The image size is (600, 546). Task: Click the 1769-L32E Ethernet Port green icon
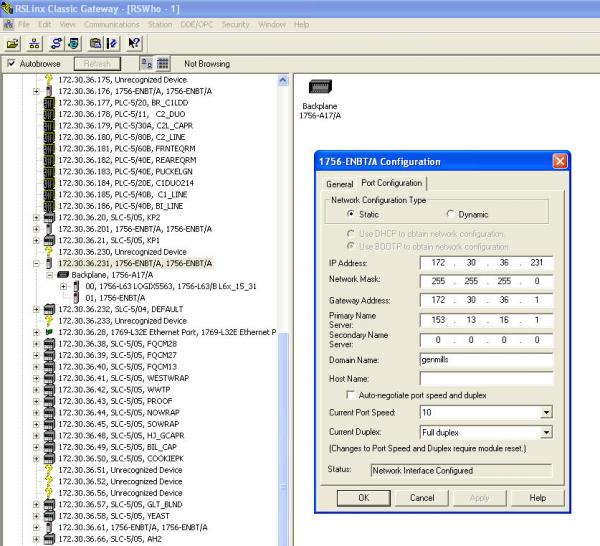[49, 332]
